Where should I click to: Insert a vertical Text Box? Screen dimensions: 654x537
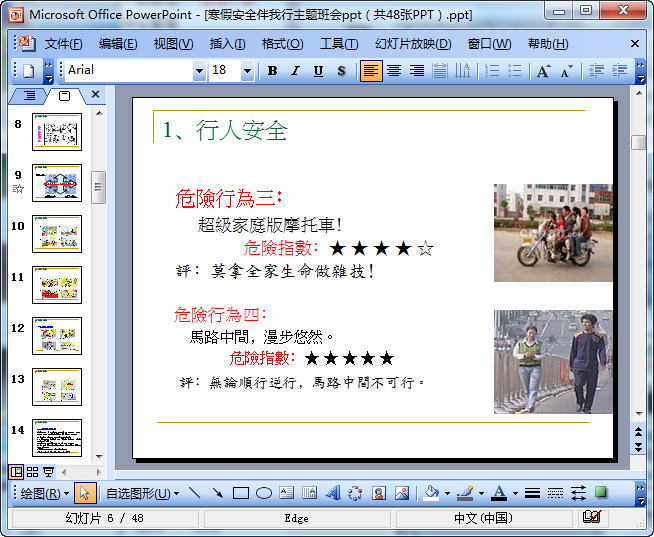coord(309,493)
